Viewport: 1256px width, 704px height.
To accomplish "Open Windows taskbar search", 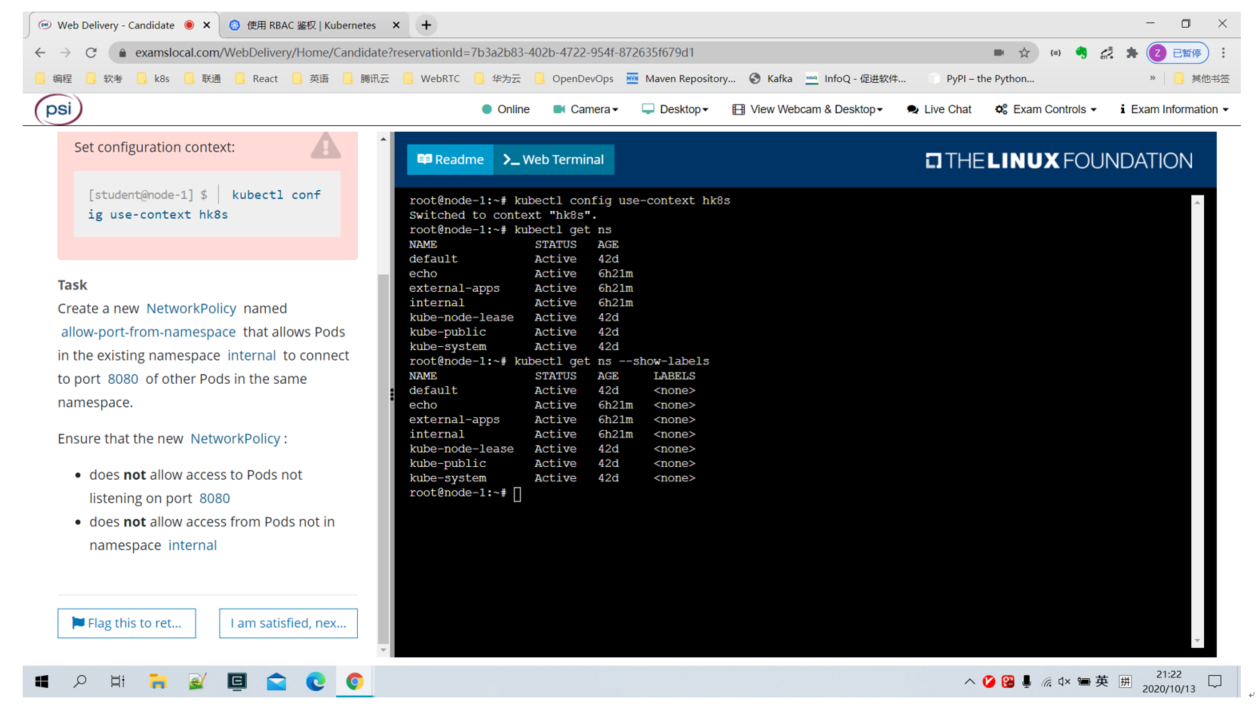I will (x=80, y=681).
